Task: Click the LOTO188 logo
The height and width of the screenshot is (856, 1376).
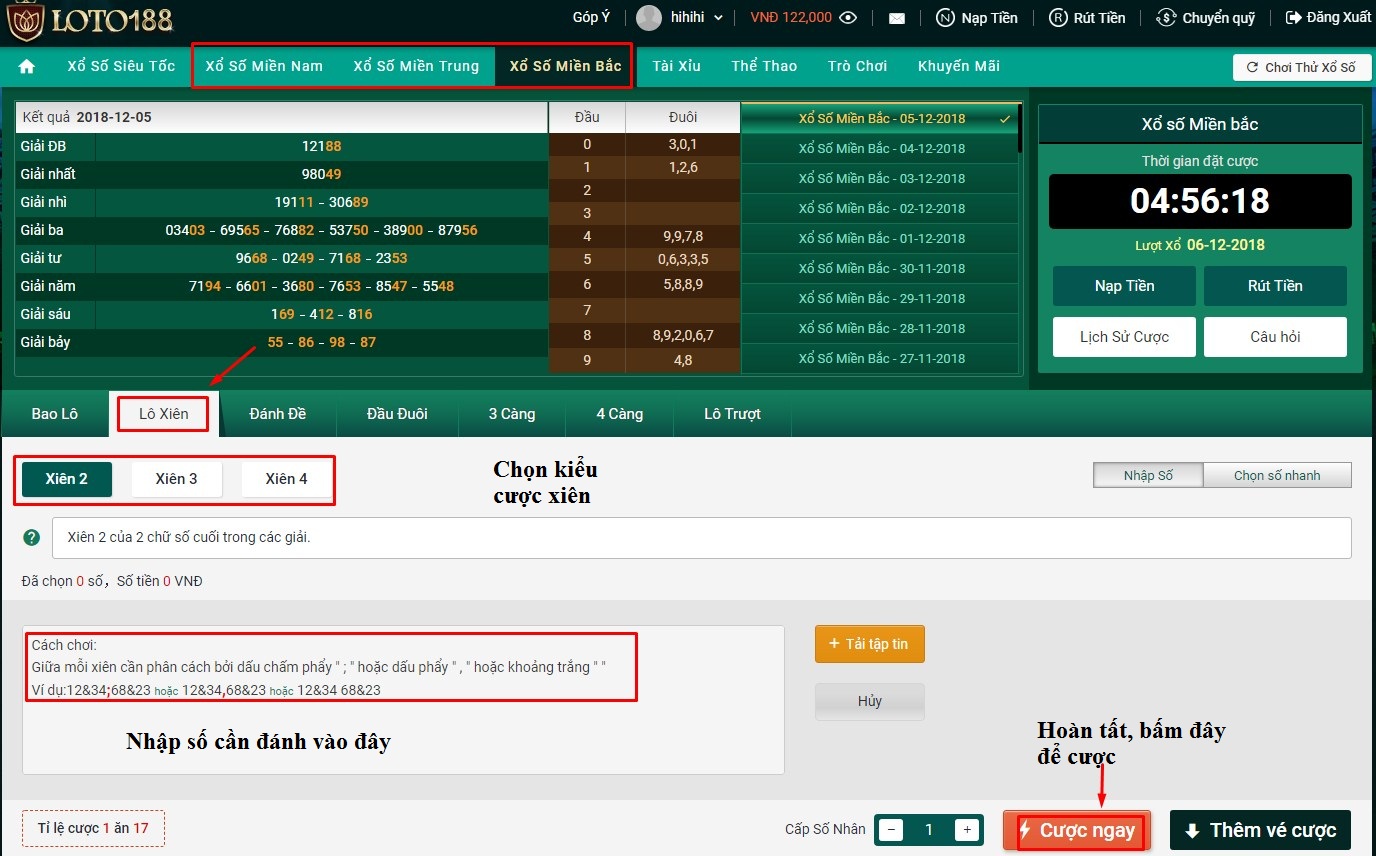Action: pyautogui.click(x=90, y=21)
